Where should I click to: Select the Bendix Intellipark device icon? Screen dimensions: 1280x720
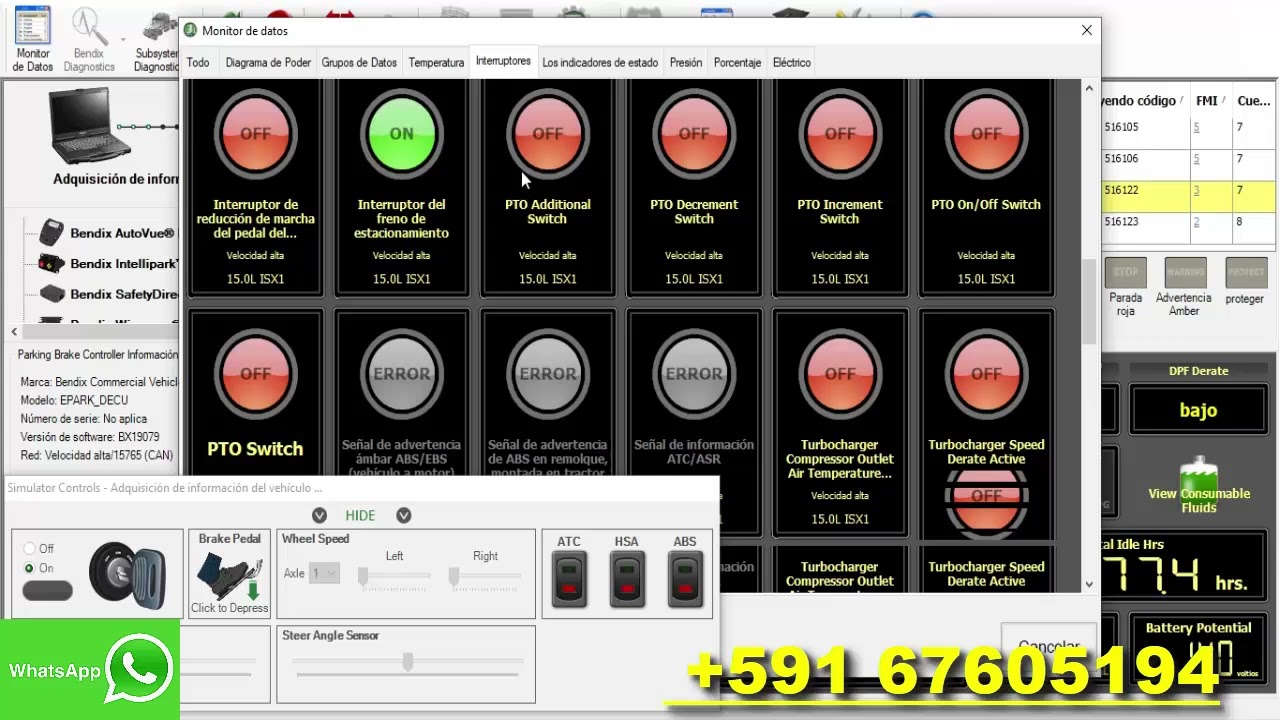coord(52,264)
